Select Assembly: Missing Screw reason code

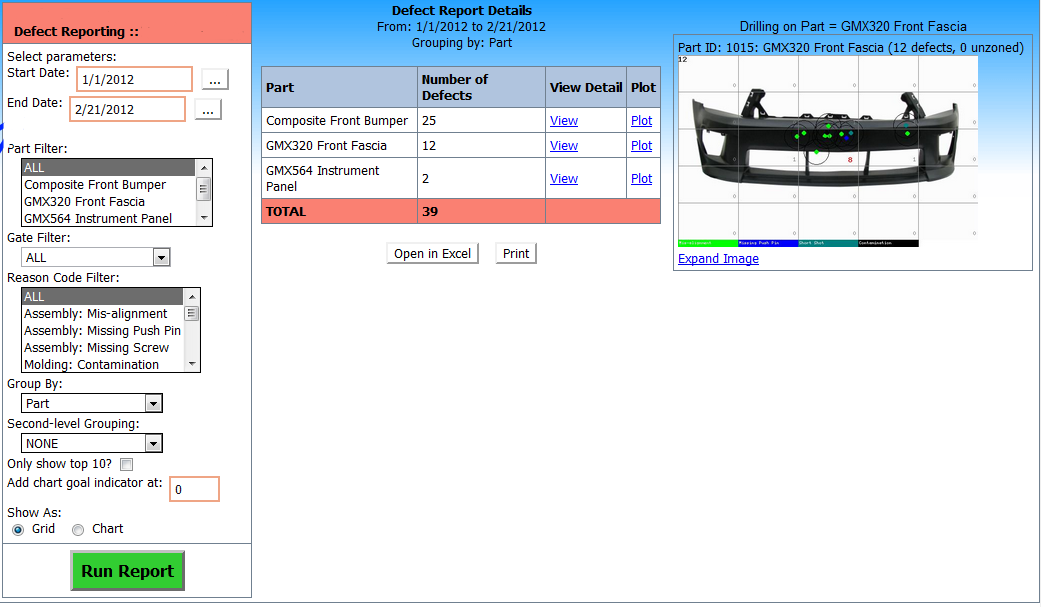[96, 348]
